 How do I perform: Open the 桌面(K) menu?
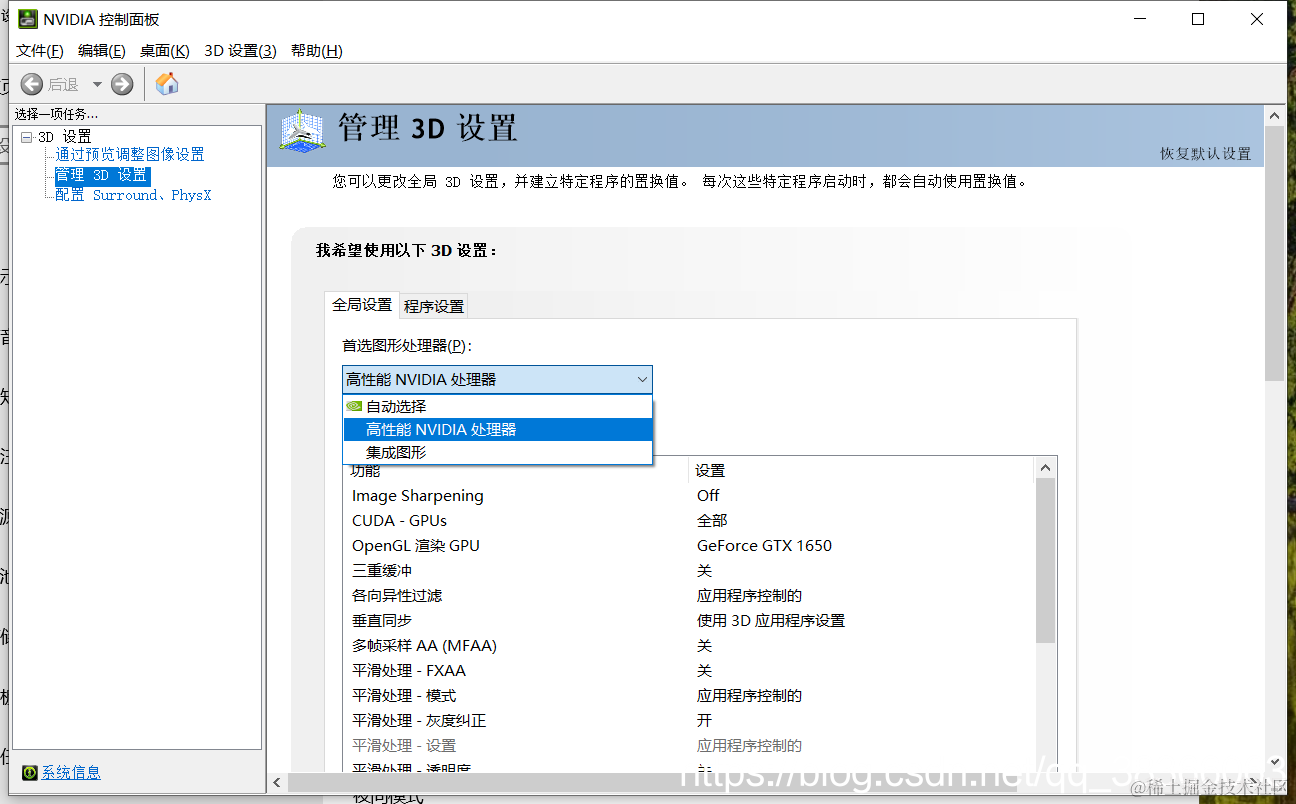pos(165,51)
